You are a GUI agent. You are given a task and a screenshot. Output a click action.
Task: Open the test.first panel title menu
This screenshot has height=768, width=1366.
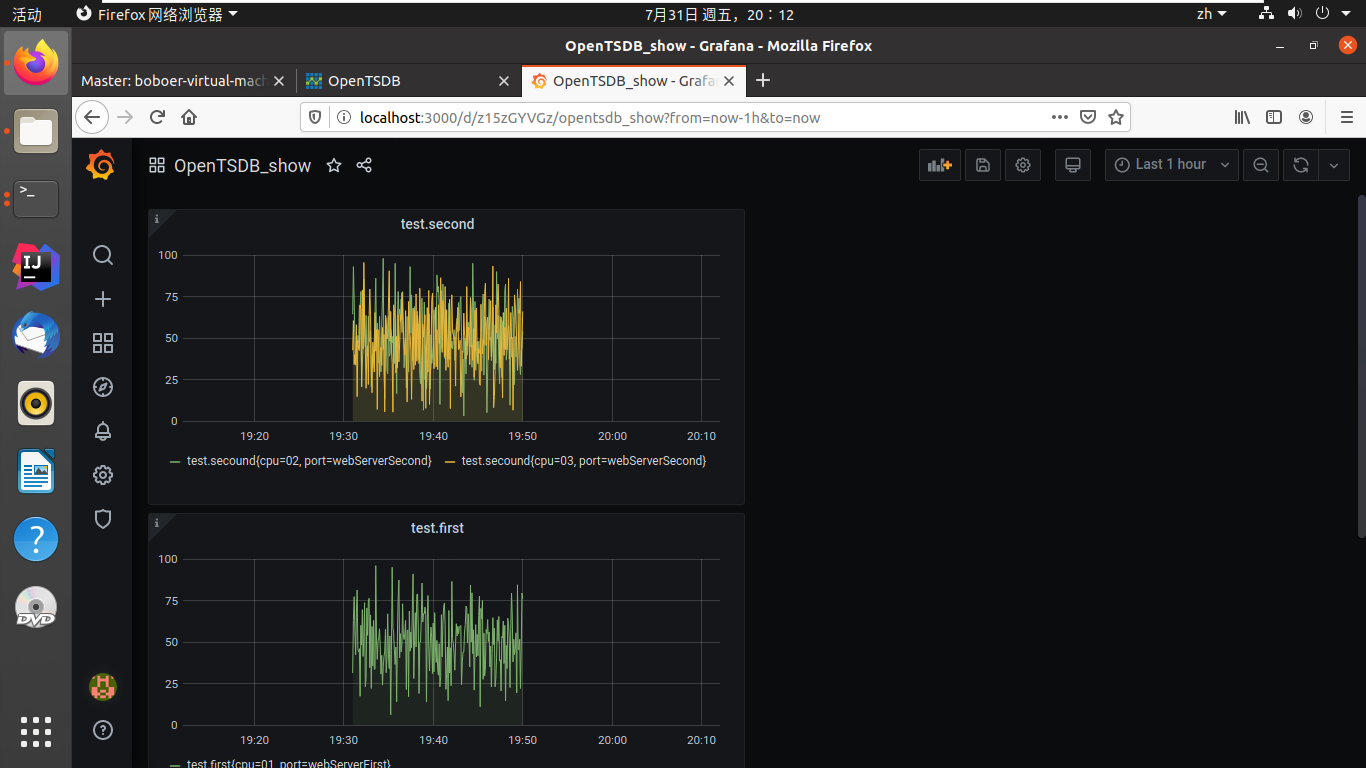coord(437,528)
